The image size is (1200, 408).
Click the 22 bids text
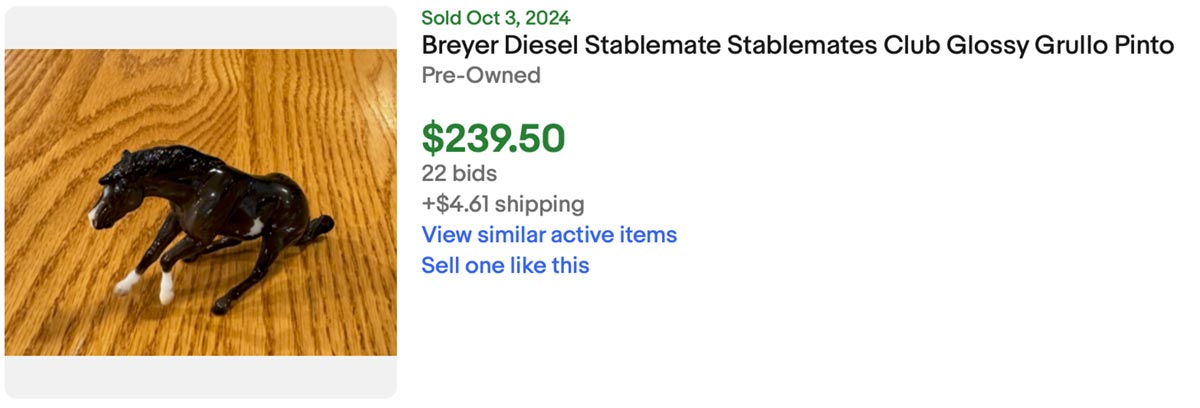pyautogui.click(x=459, y=173)
